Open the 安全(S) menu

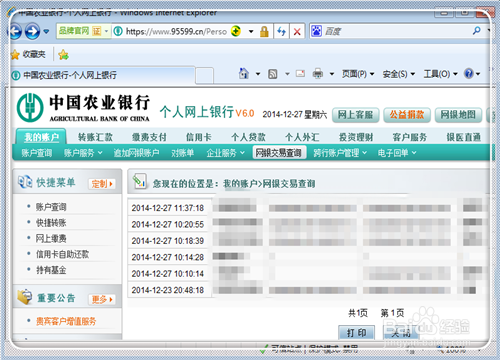[399, 74]
